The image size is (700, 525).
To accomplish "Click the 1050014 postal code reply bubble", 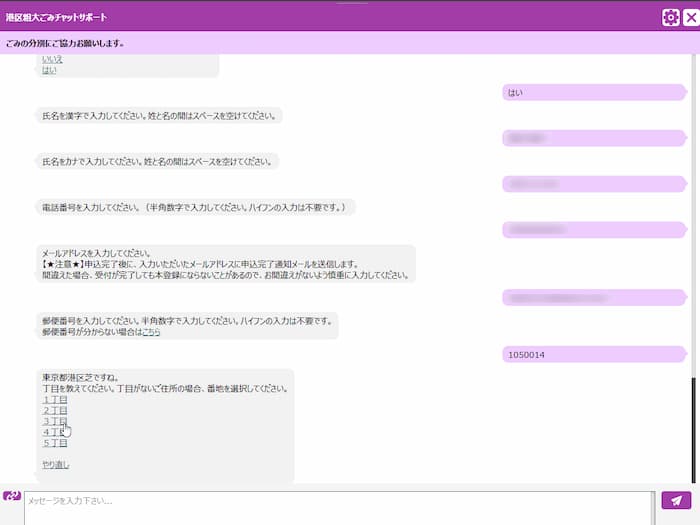I will (594, 354).
